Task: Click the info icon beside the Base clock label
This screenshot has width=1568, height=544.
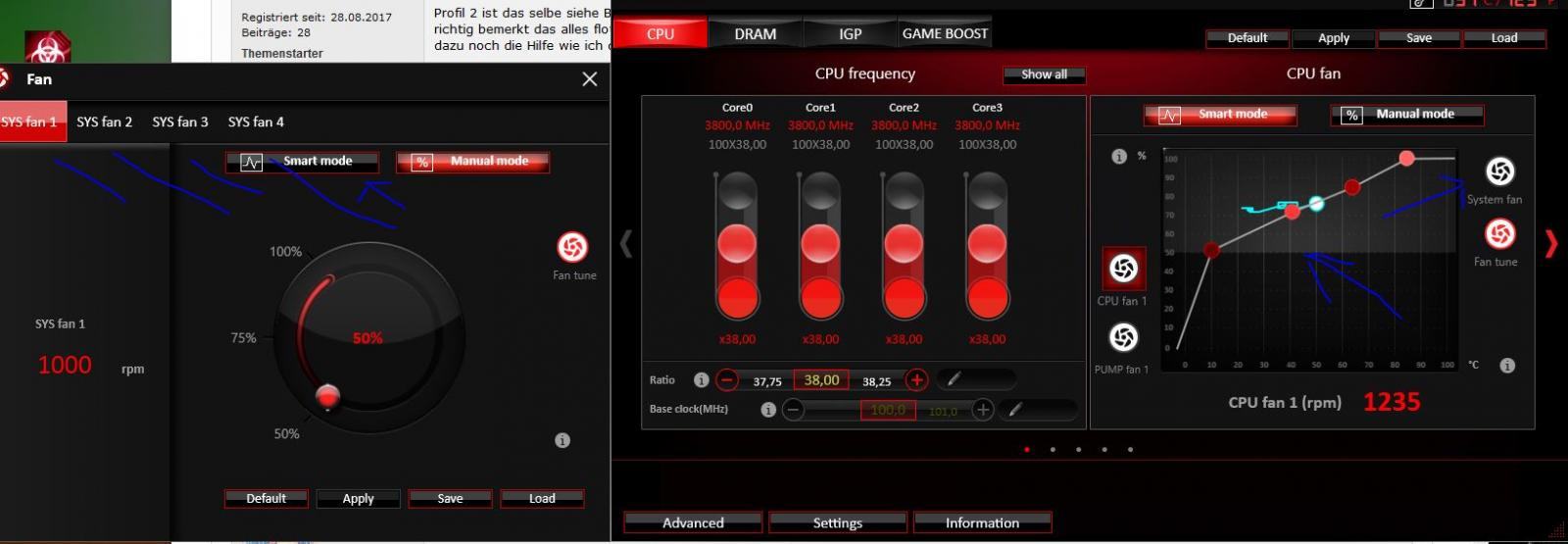Action: coord(768,410)
